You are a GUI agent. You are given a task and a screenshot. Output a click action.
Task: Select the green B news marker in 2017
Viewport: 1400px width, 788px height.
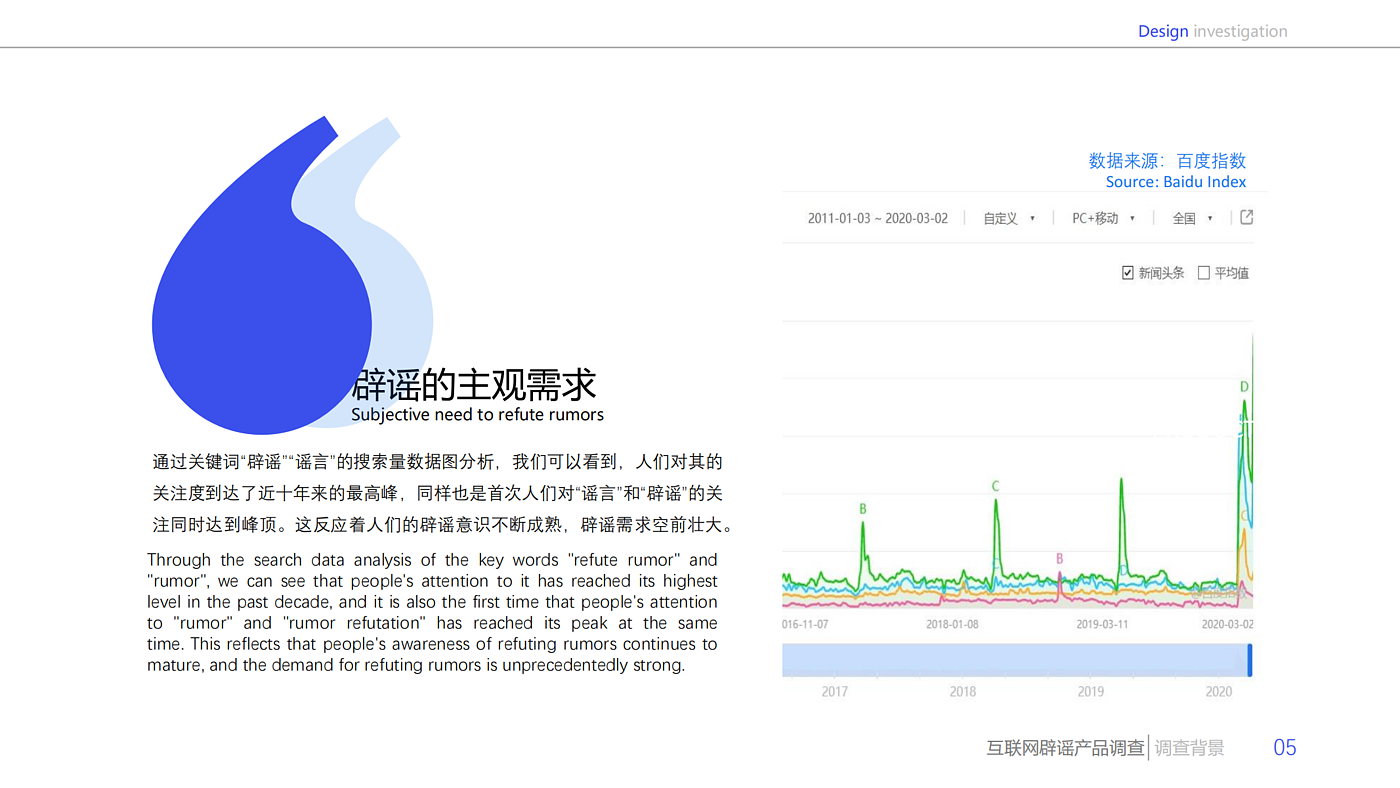863,509
